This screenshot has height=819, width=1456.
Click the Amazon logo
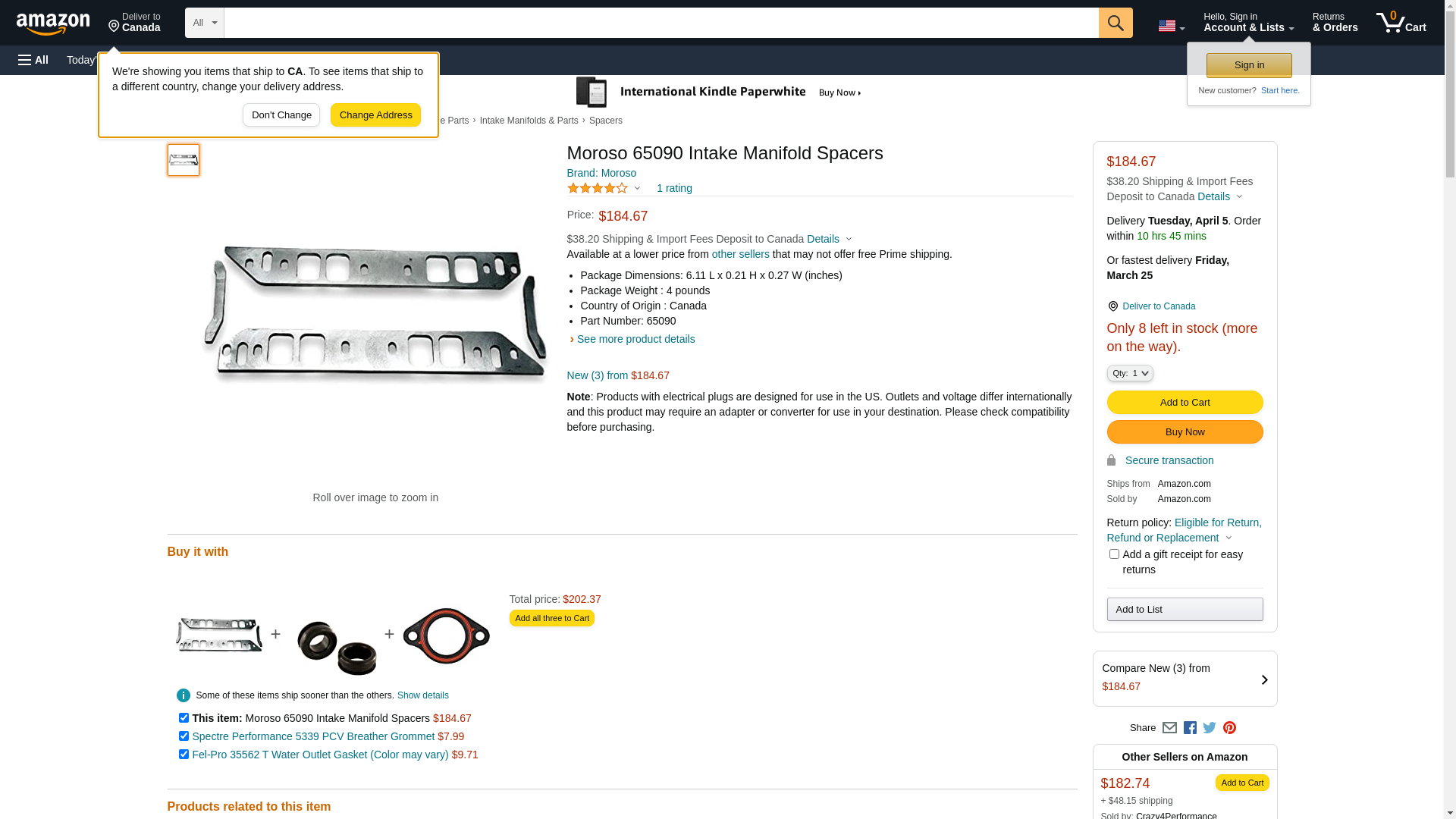[53, 24]
